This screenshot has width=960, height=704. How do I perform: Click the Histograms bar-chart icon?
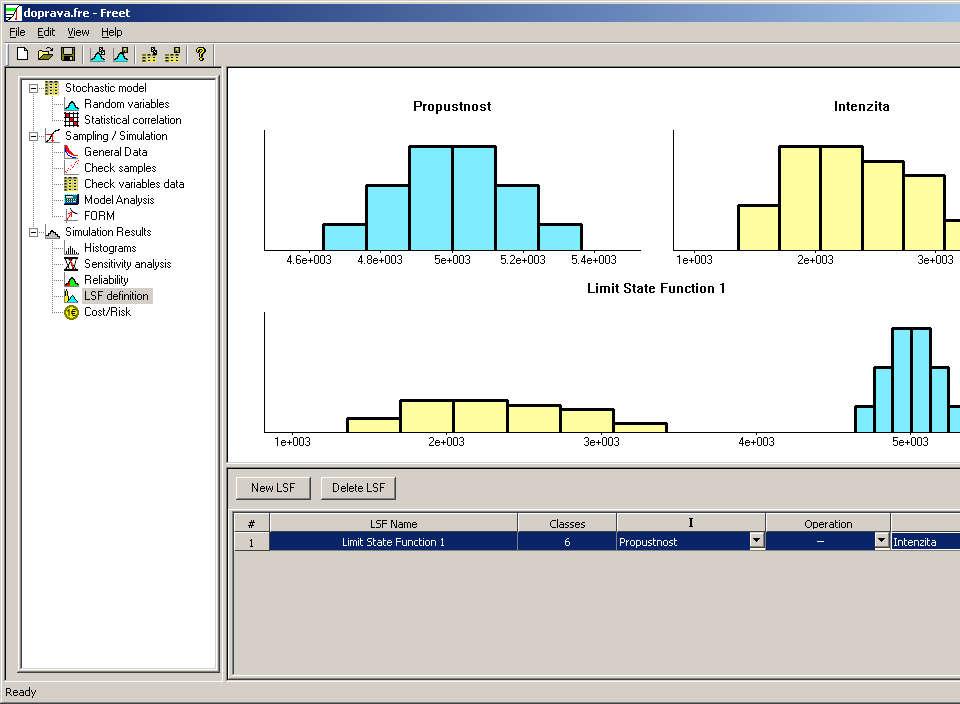72,248
